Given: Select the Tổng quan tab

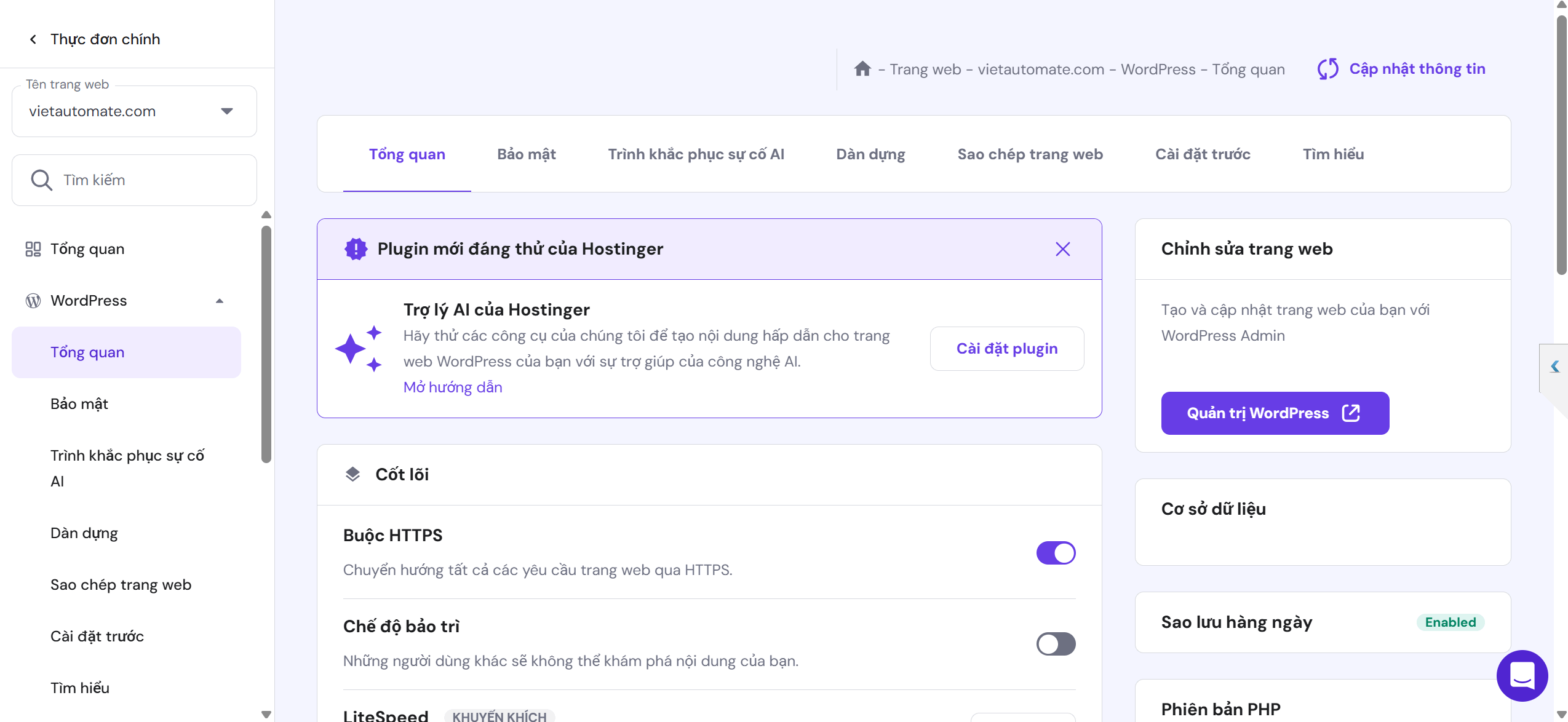Looking at the screenshot, I should (x=407, y=154).
